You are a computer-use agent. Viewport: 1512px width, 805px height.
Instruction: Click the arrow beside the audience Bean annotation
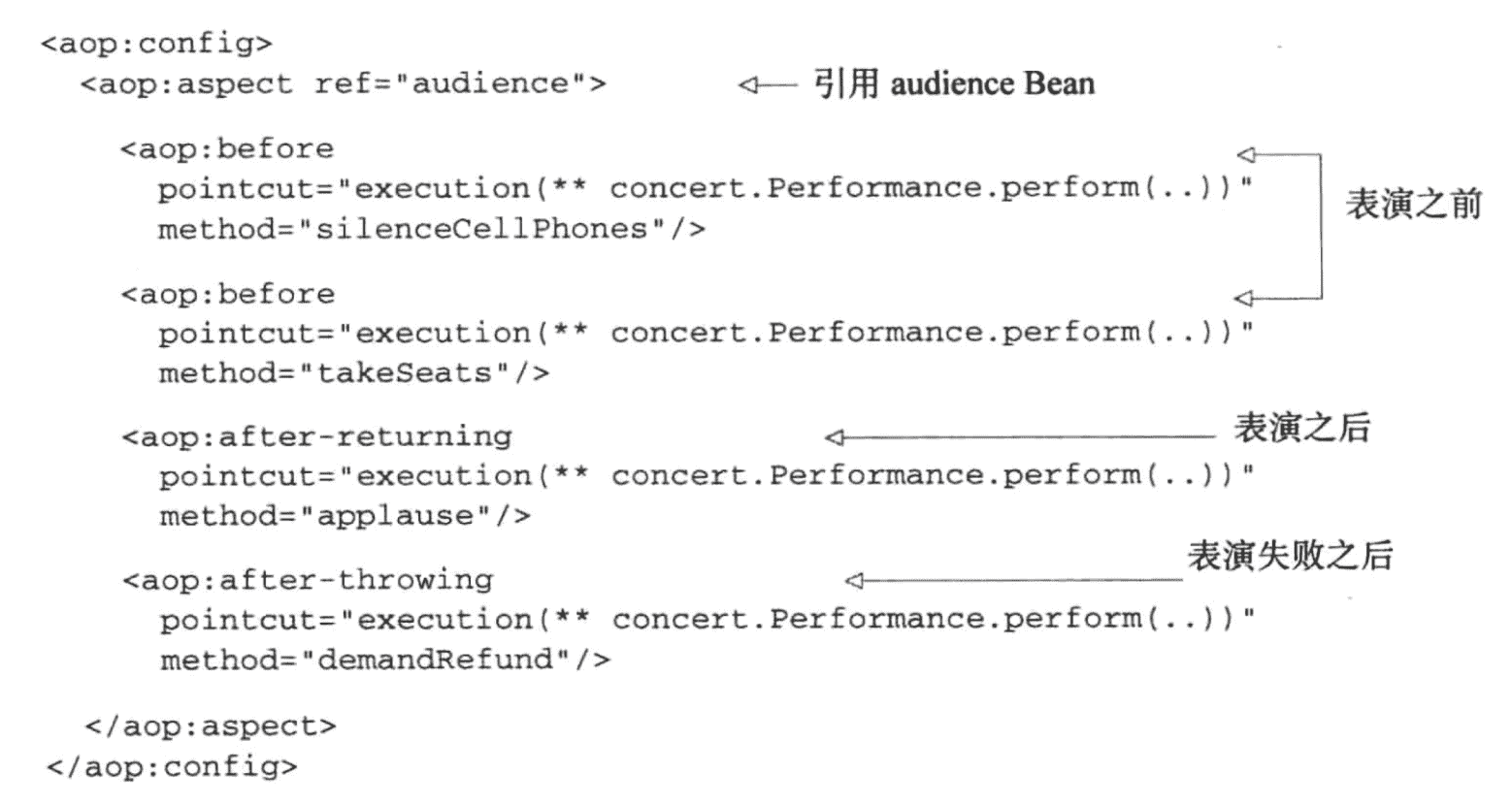click(x=766, y=85)
